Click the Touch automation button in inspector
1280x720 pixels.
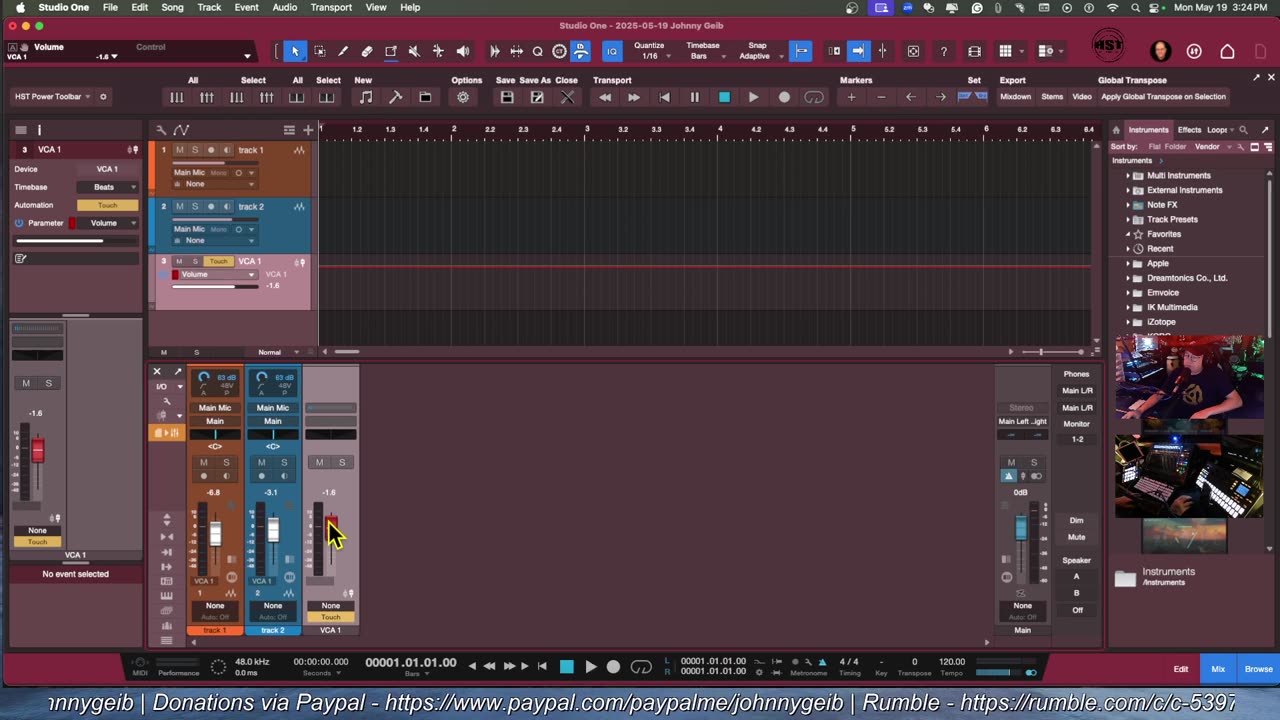click(x=108, y=205)
